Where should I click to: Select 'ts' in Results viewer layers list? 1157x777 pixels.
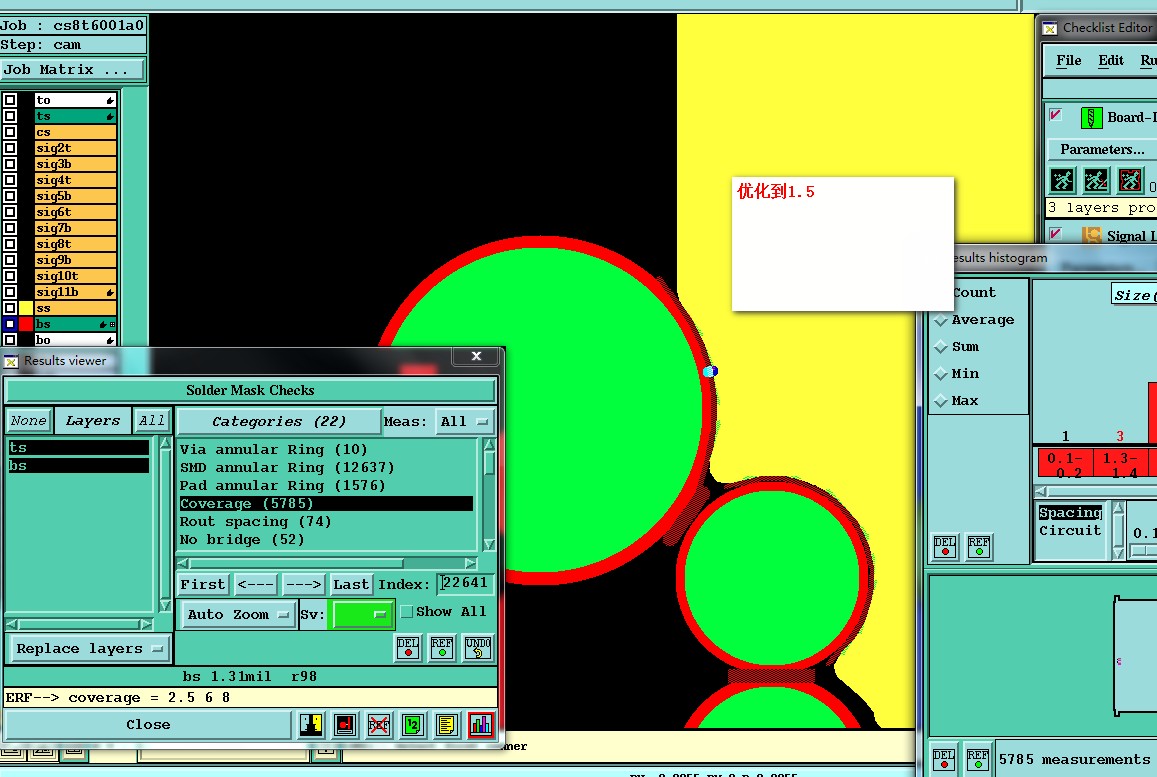point(79,447)
